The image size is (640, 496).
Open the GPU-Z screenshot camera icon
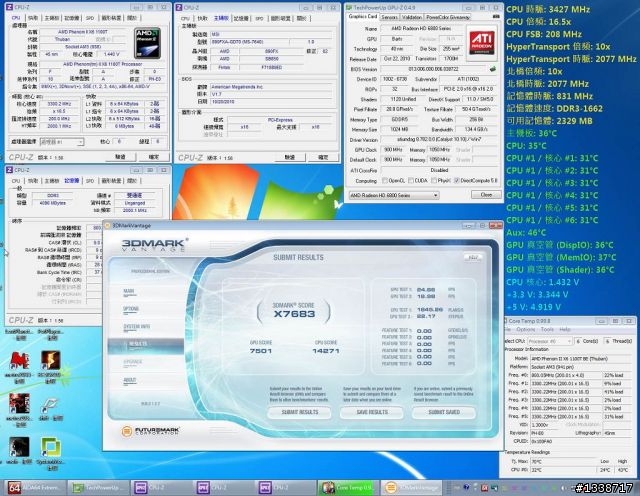pyautogui.click(x=496, y=17)
